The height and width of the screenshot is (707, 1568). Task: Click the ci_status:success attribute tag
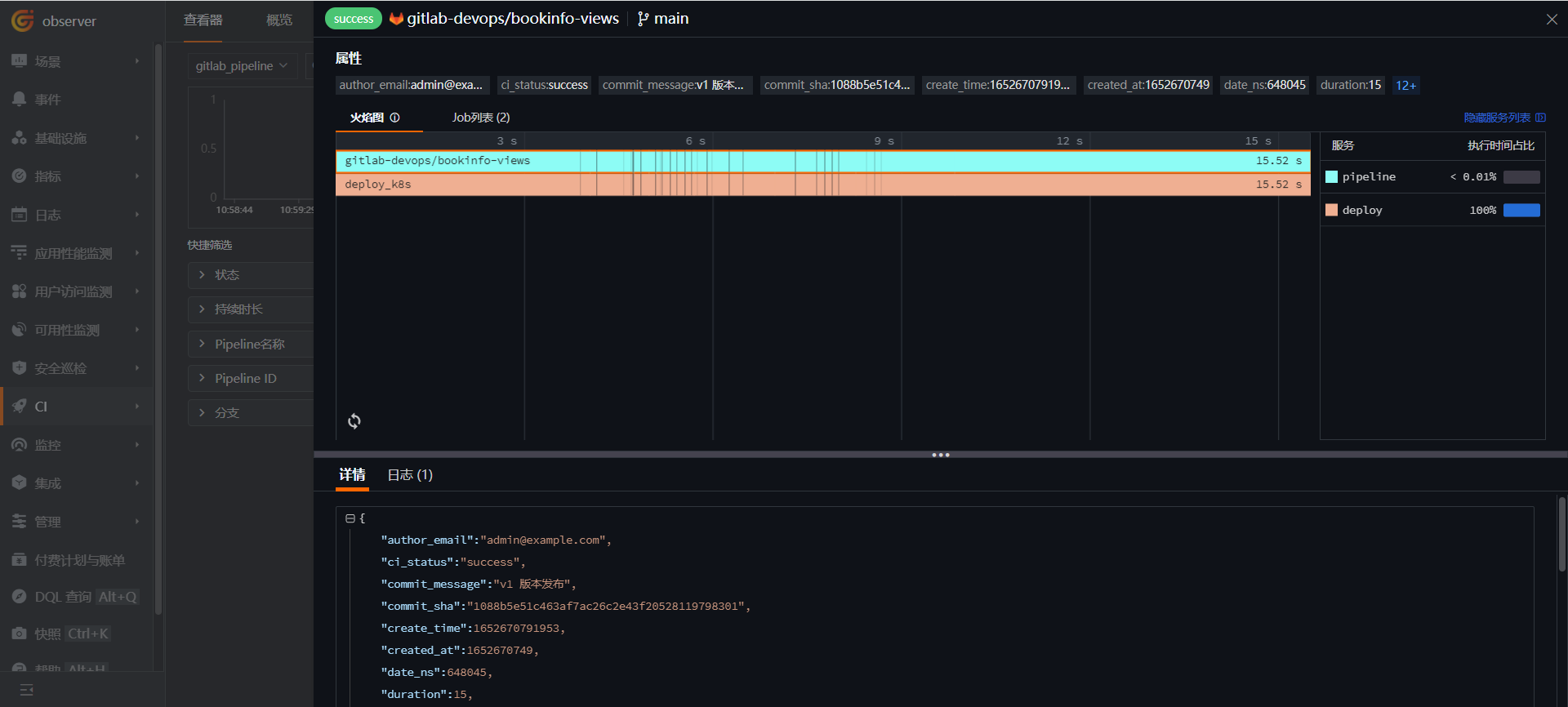[545, 85]
